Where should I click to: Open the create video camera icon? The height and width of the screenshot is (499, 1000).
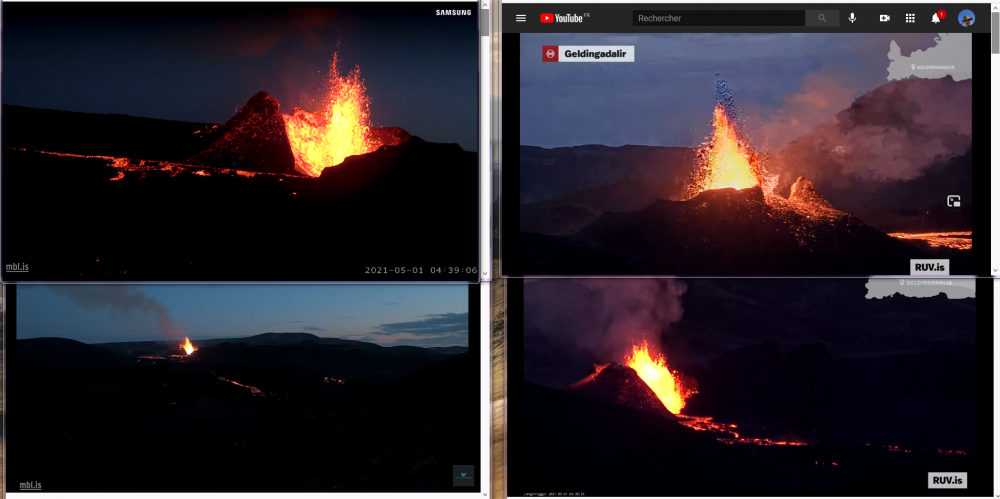884,18
